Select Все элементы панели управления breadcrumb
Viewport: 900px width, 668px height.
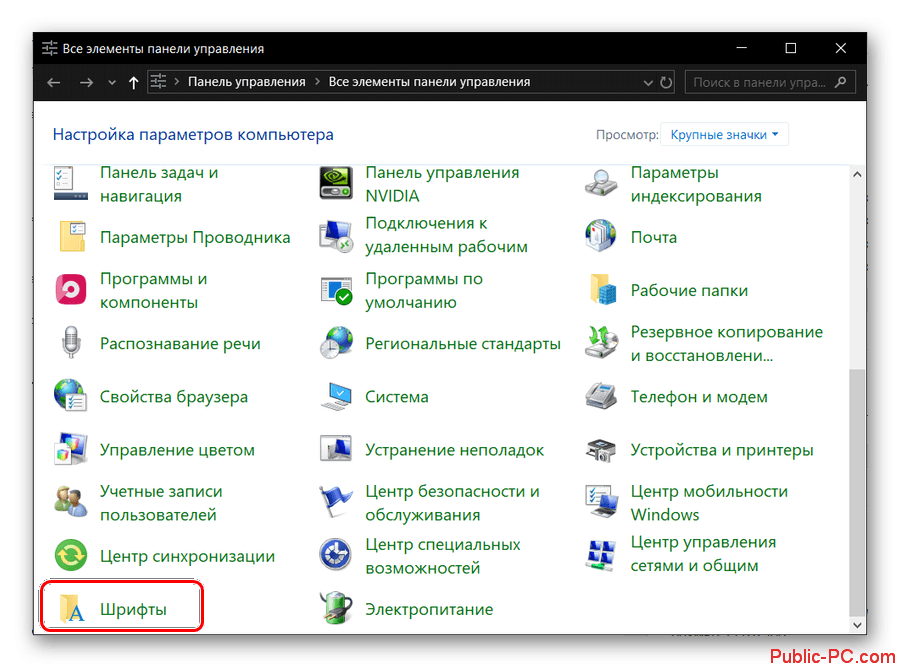429,82
